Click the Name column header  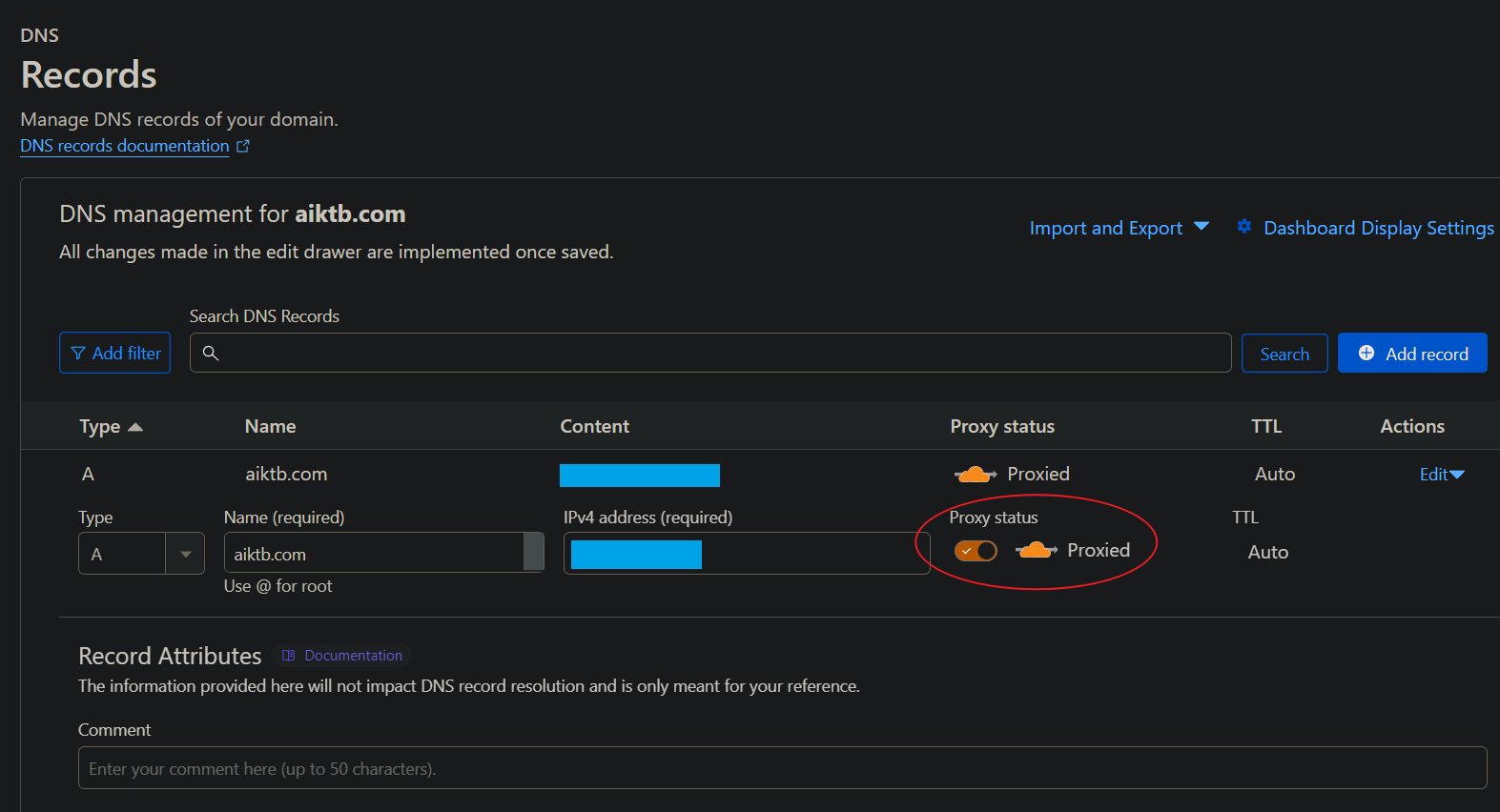click(x=270, y=426)
